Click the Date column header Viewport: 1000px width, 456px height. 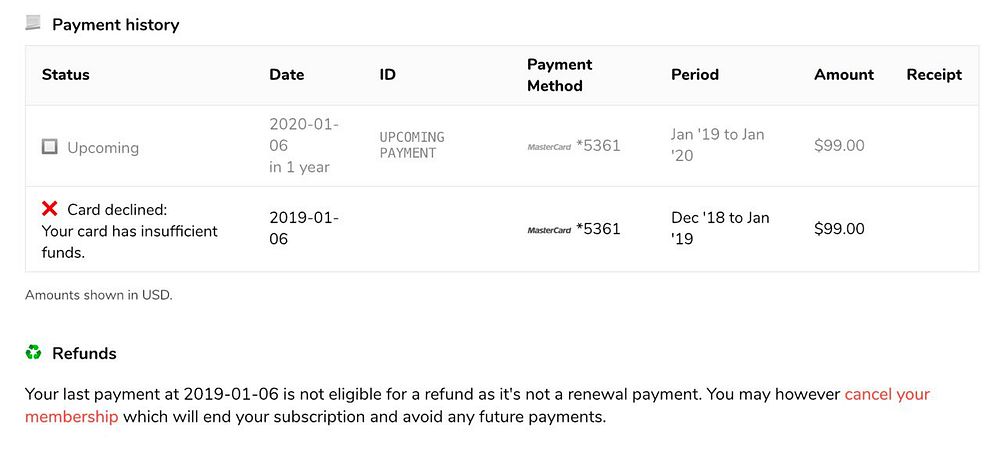pyautogui.click(x=286, y=74)
